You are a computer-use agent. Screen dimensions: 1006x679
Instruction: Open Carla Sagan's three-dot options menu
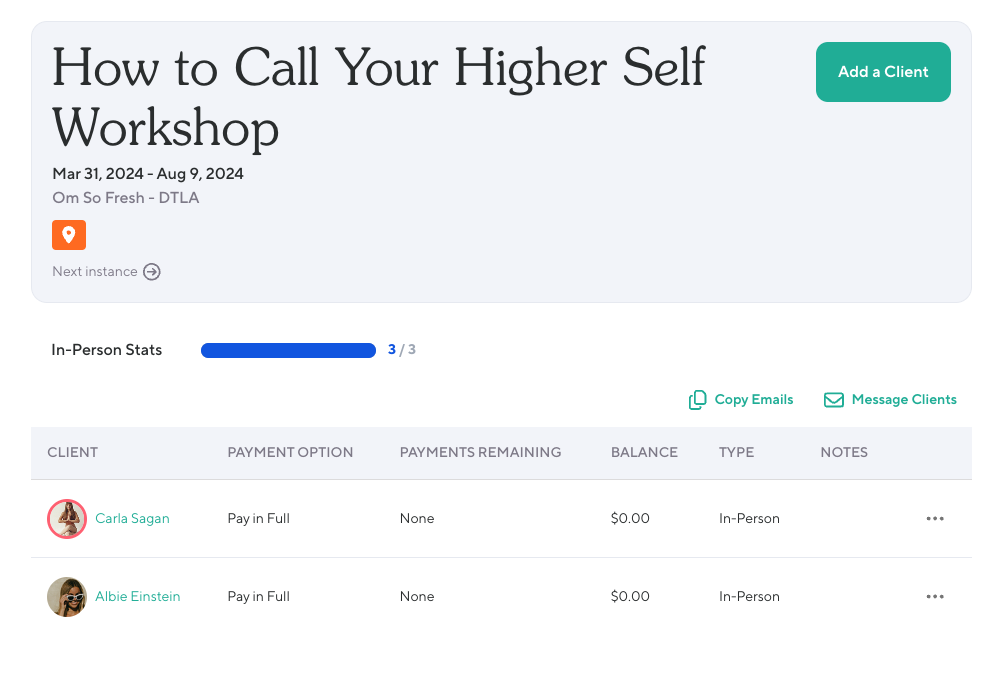935,519
